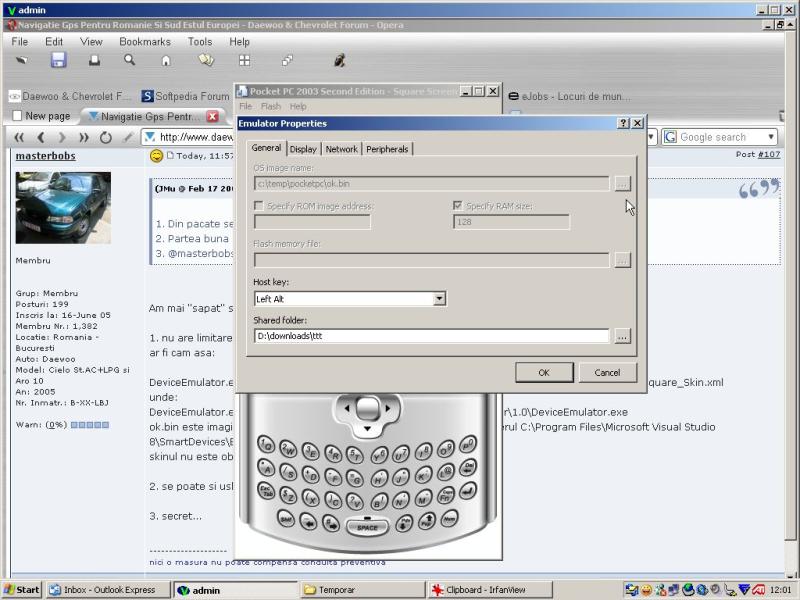Close the Navigatie Gps tab with red X
The image size is (800, 600).
212,116
